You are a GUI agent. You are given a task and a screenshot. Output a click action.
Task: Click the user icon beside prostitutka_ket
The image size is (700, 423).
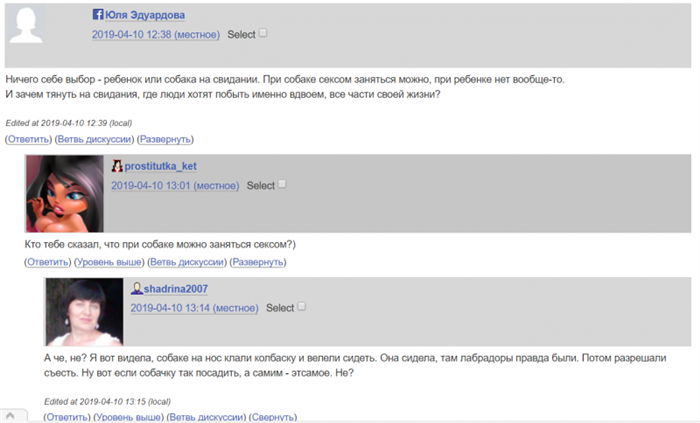117,166
